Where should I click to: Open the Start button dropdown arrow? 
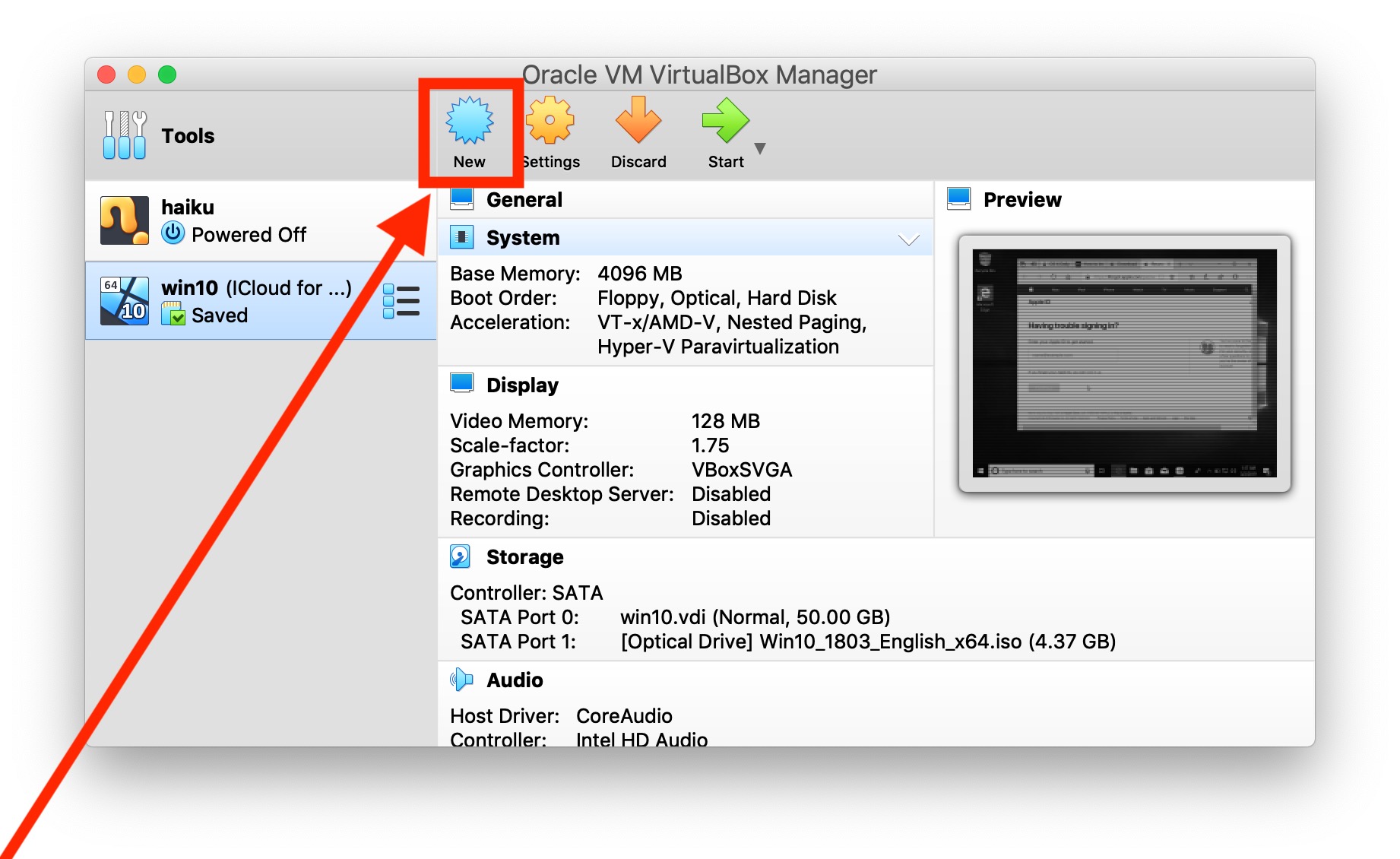click(760, 150)
